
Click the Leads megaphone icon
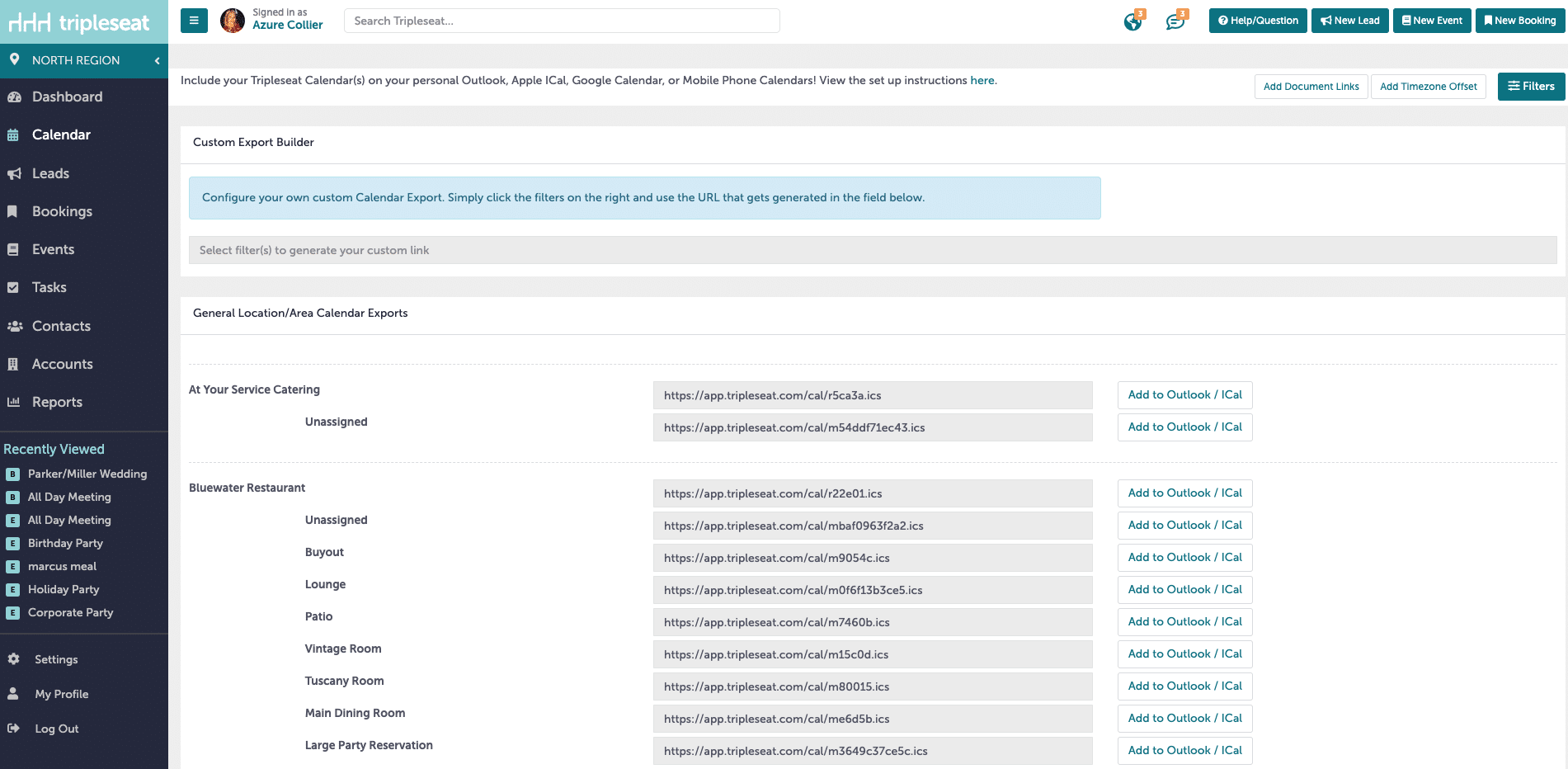(x=14, y=173)
